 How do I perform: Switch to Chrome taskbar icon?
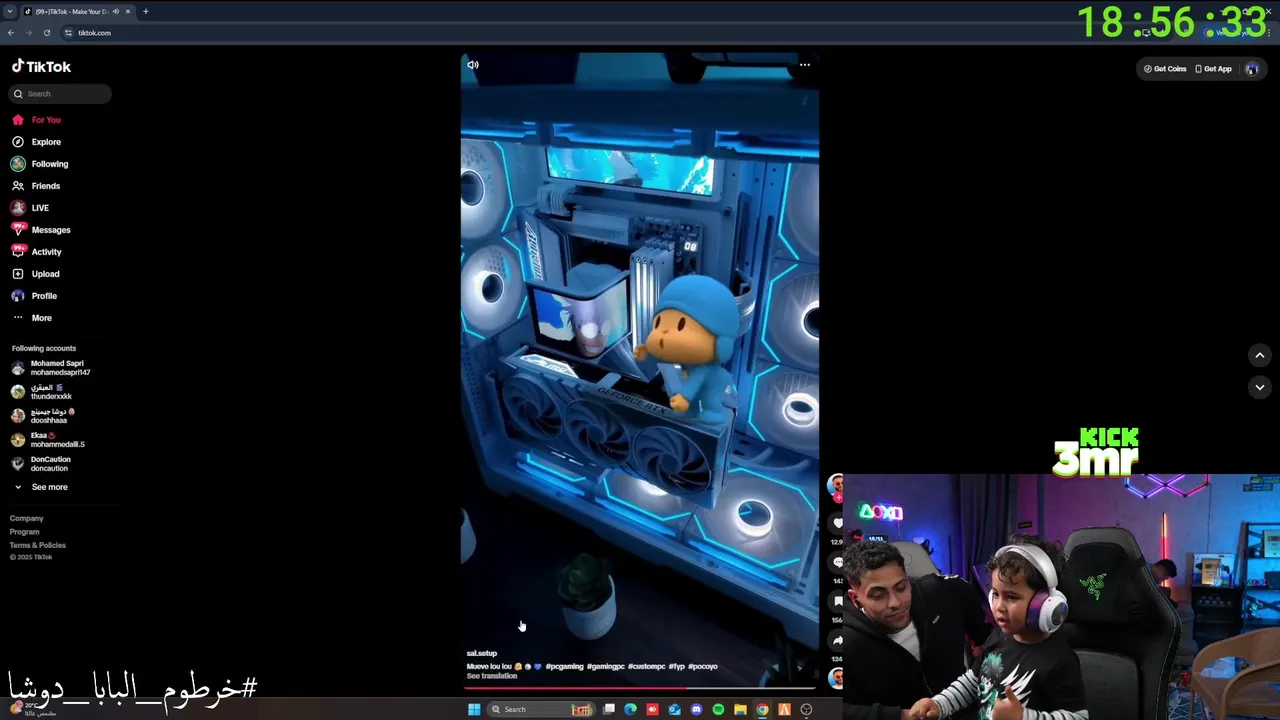762,710
